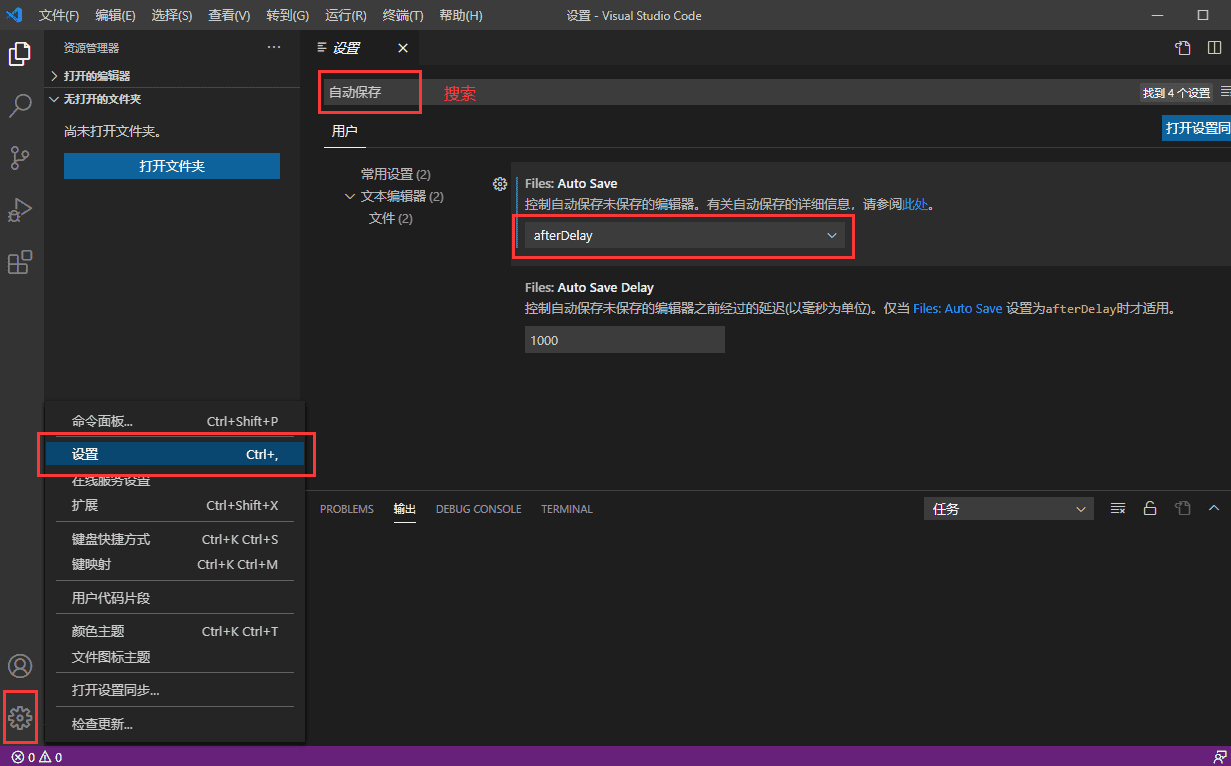Viewport: 1231px width, 766px height.
Task: Open the 选择(S) menu
Action: pos(173,16)
